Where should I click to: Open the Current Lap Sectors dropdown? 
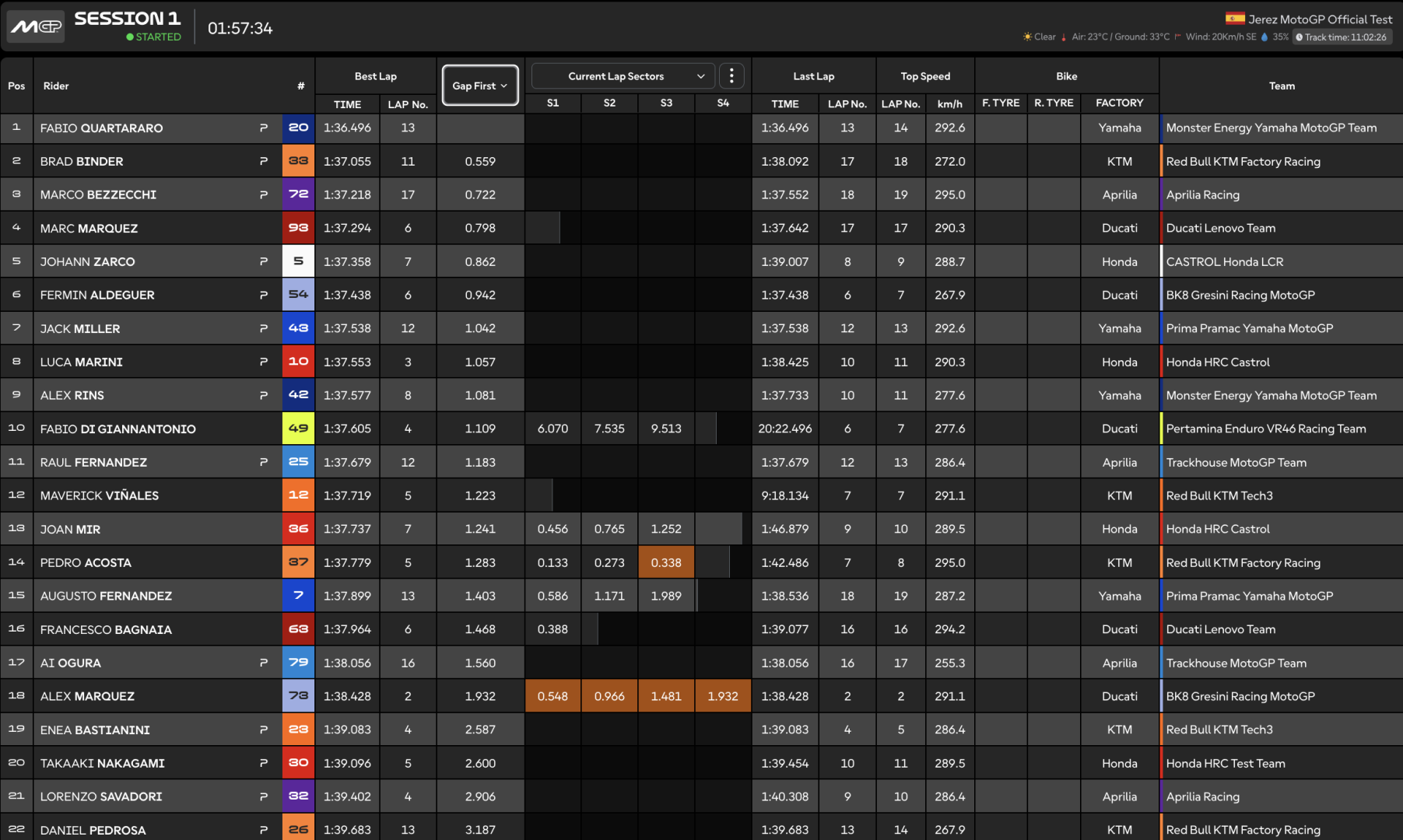pos(623,76)
